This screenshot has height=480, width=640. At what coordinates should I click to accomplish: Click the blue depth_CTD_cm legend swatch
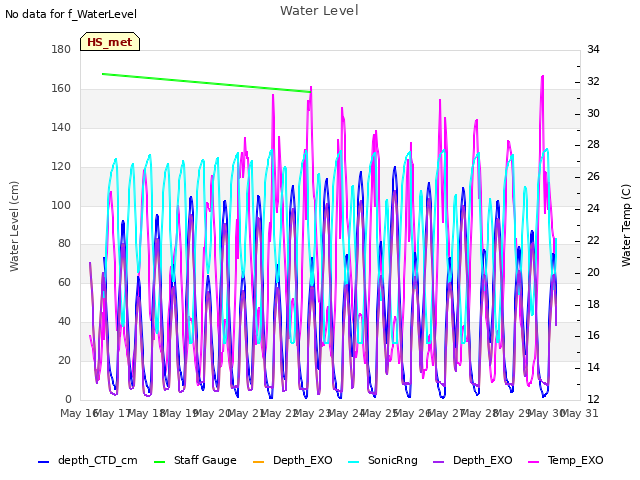[43, 462]
